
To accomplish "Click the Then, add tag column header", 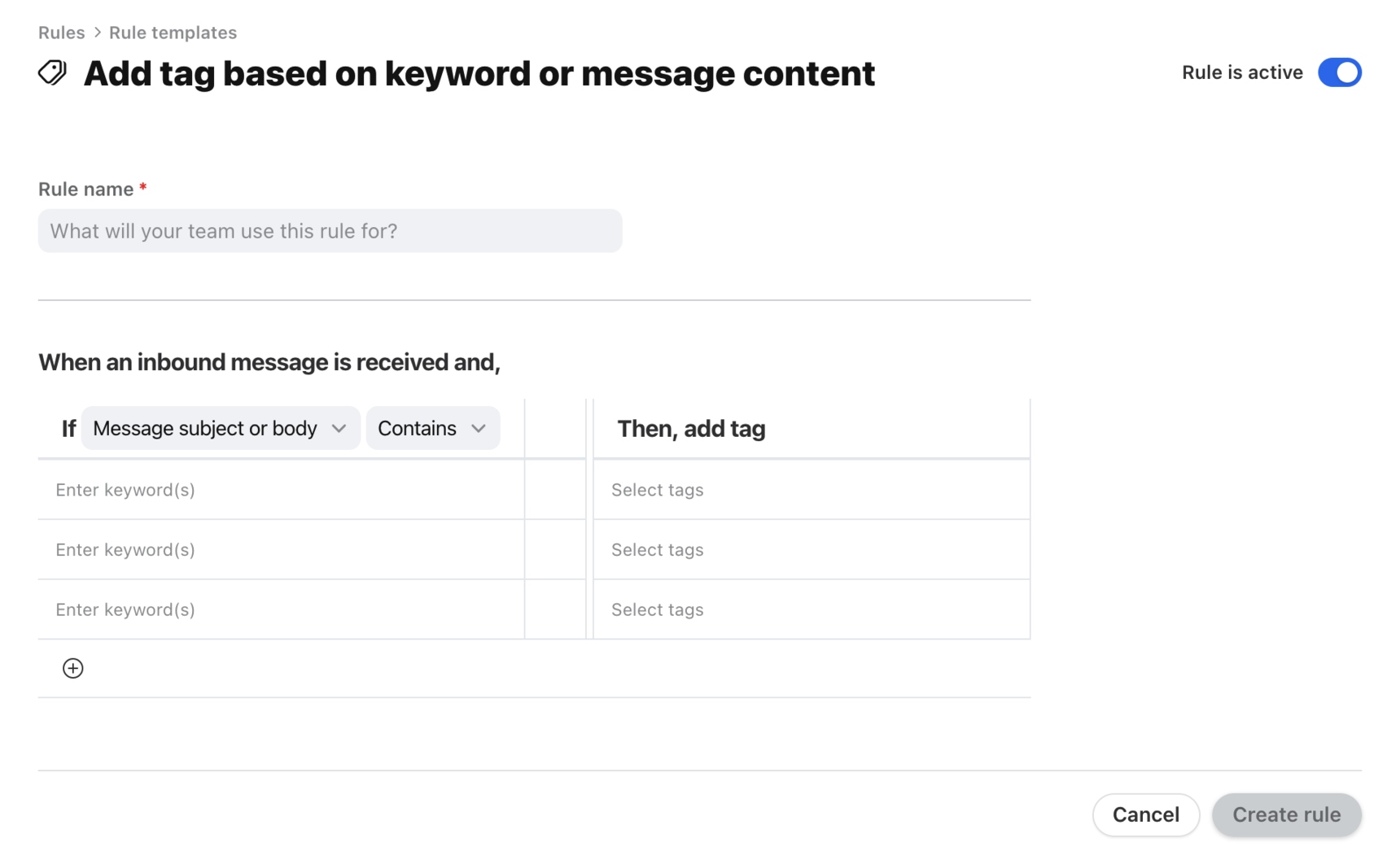I will pyautogui.click(x=691, y=429).
